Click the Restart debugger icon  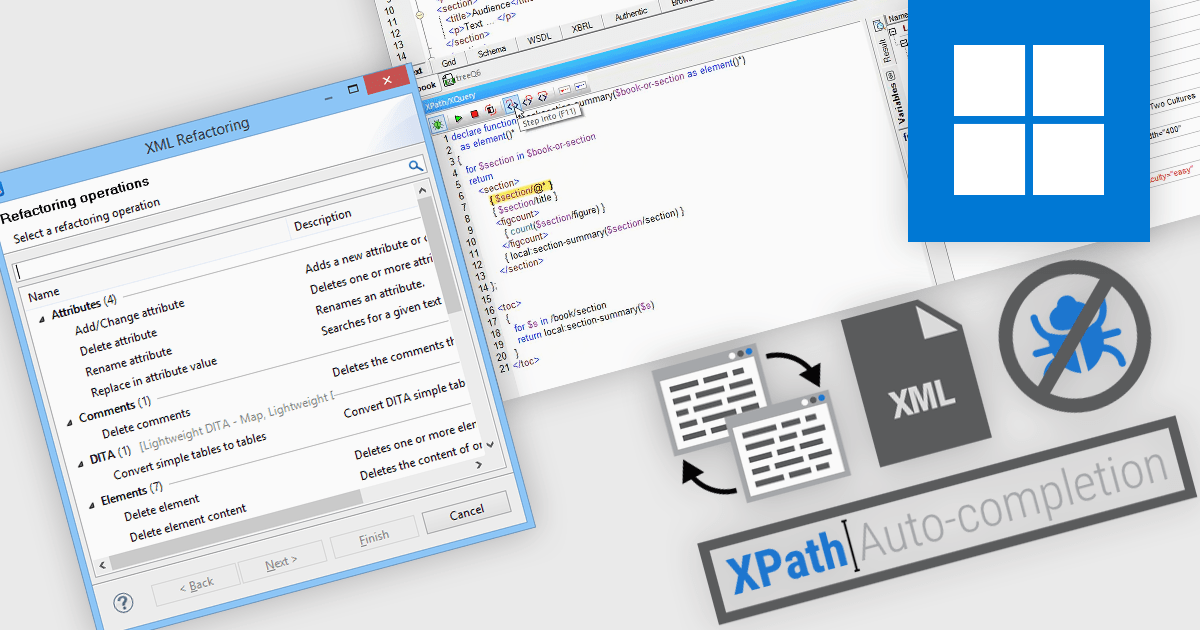tap(490, 110)
